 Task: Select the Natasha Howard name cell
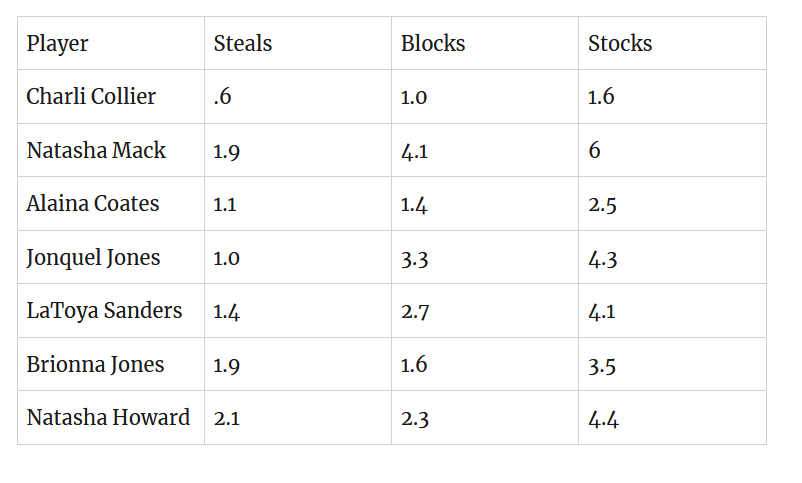(x=108, y=418)
